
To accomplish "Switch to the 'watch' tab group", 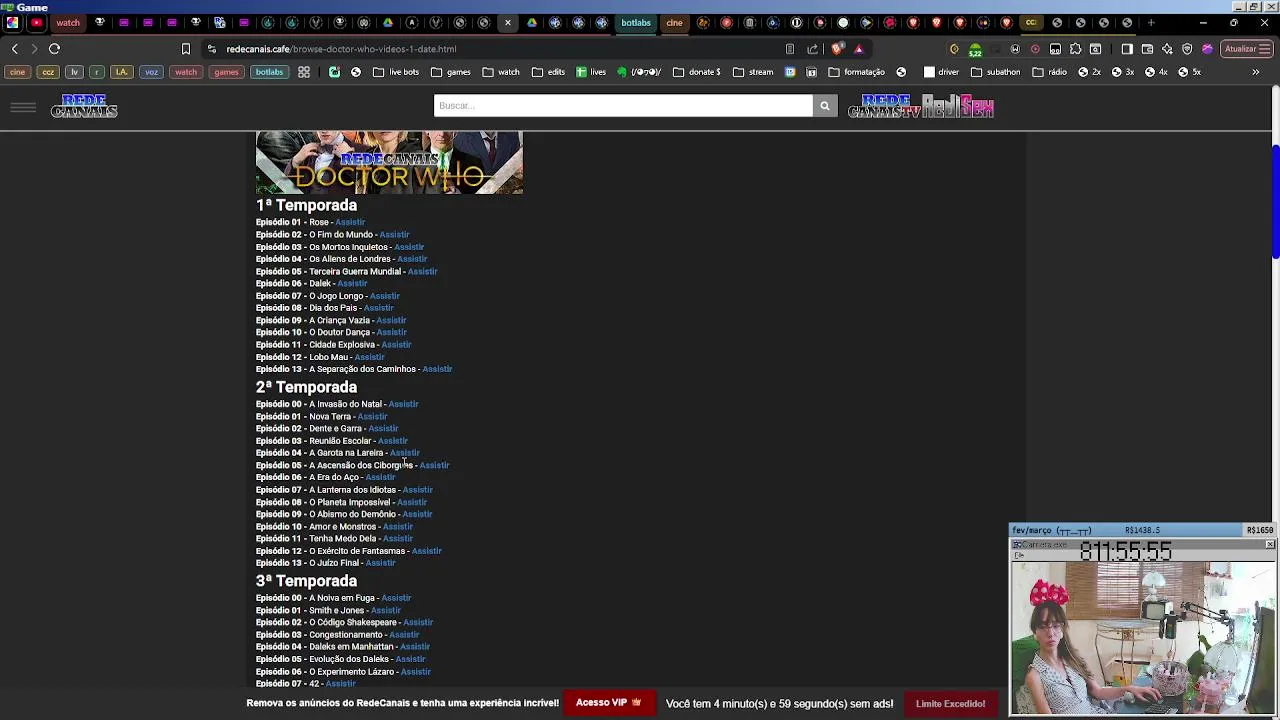I will (x=68, y=22).
